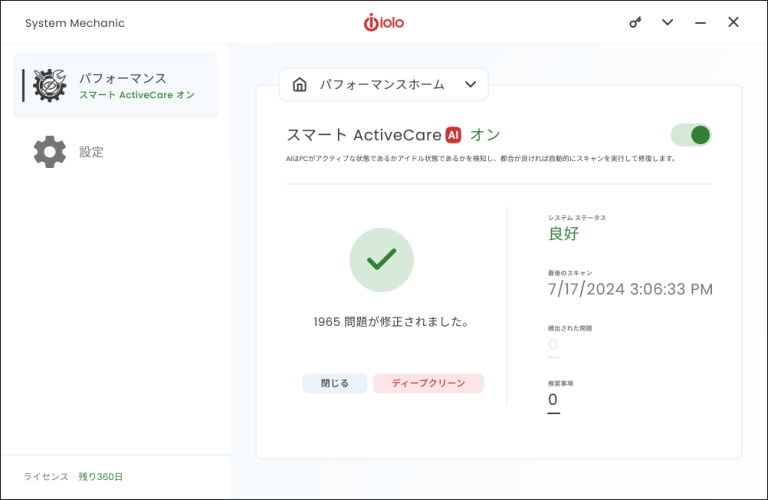768x500 pixels.
Task: Click the 閉じる button
Action: 335,383
